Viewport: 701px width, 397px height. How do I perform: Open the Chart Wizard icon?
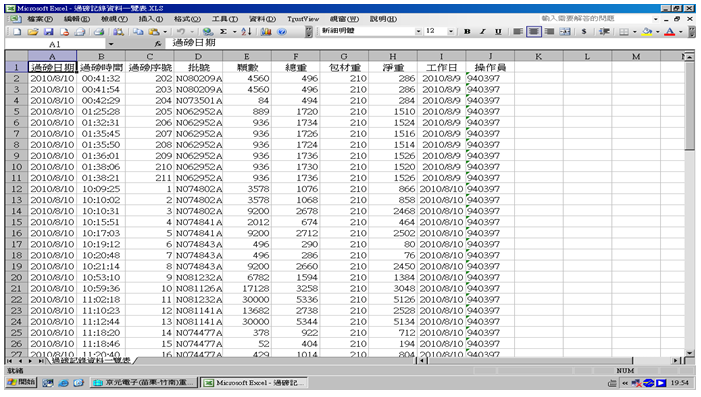(x=266, y=32)
